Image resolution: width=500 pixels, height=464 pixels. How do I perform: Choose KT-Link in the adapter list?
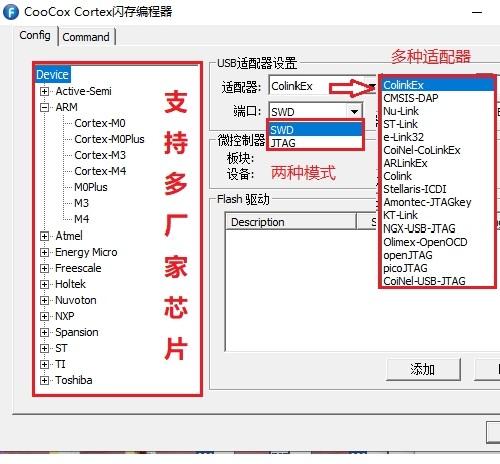pyautogui.click(x=437, y=215)
